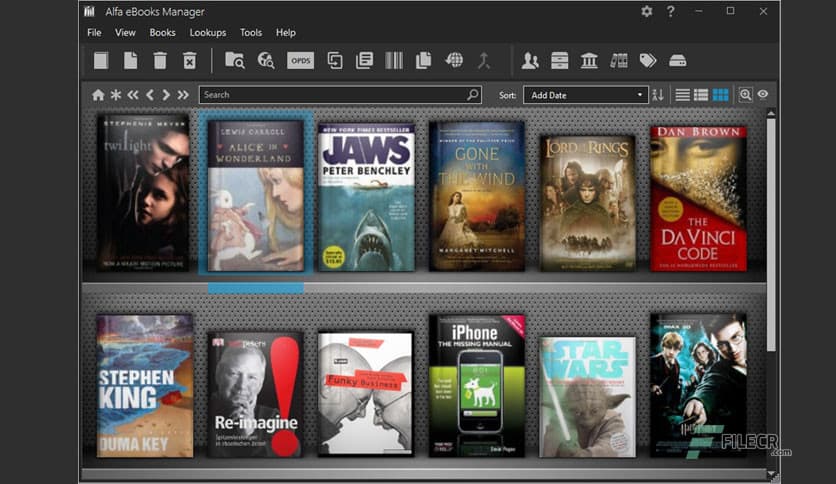This screenshot has height=484, width=836.
Task: Select The Da Vinci Code cover
Action: click(698, 199)
